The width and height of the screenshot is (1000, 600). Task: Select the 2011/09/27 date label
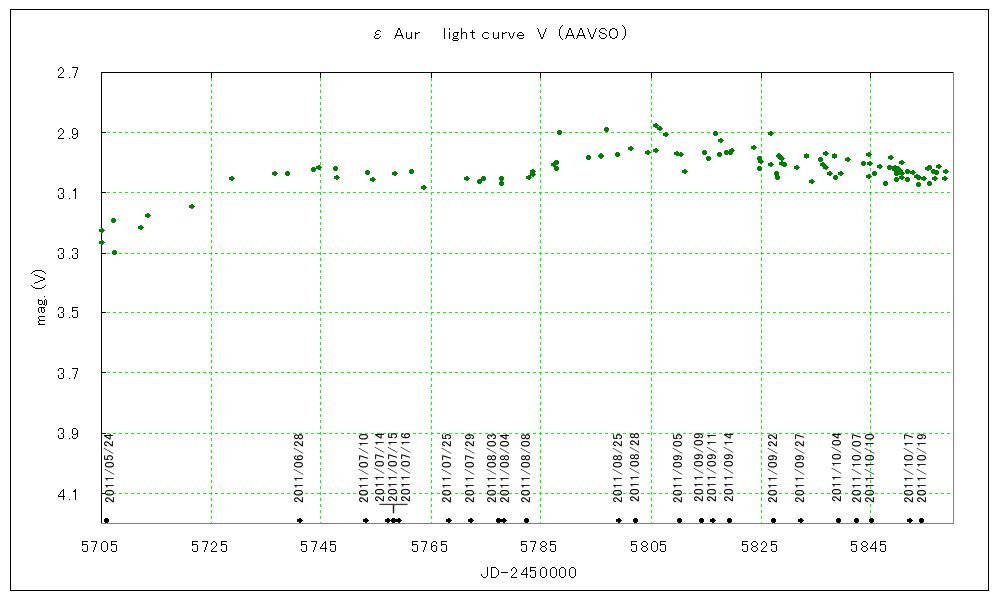click(800, 467)
